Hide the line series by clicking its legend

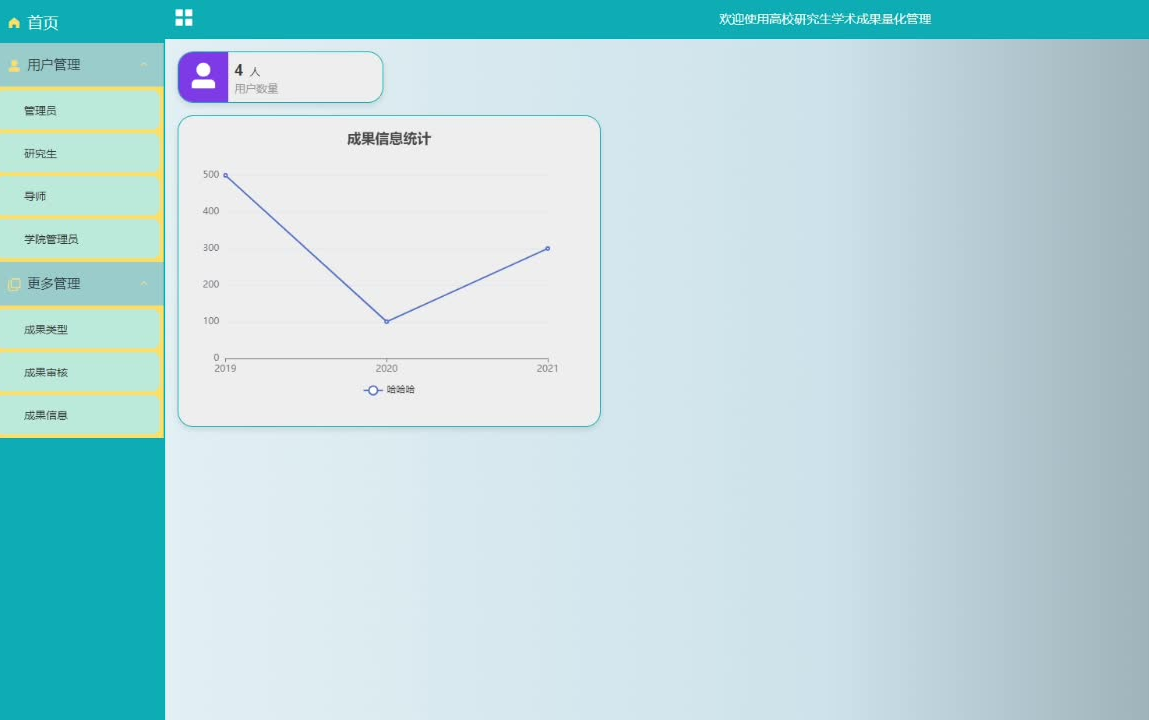390,390
